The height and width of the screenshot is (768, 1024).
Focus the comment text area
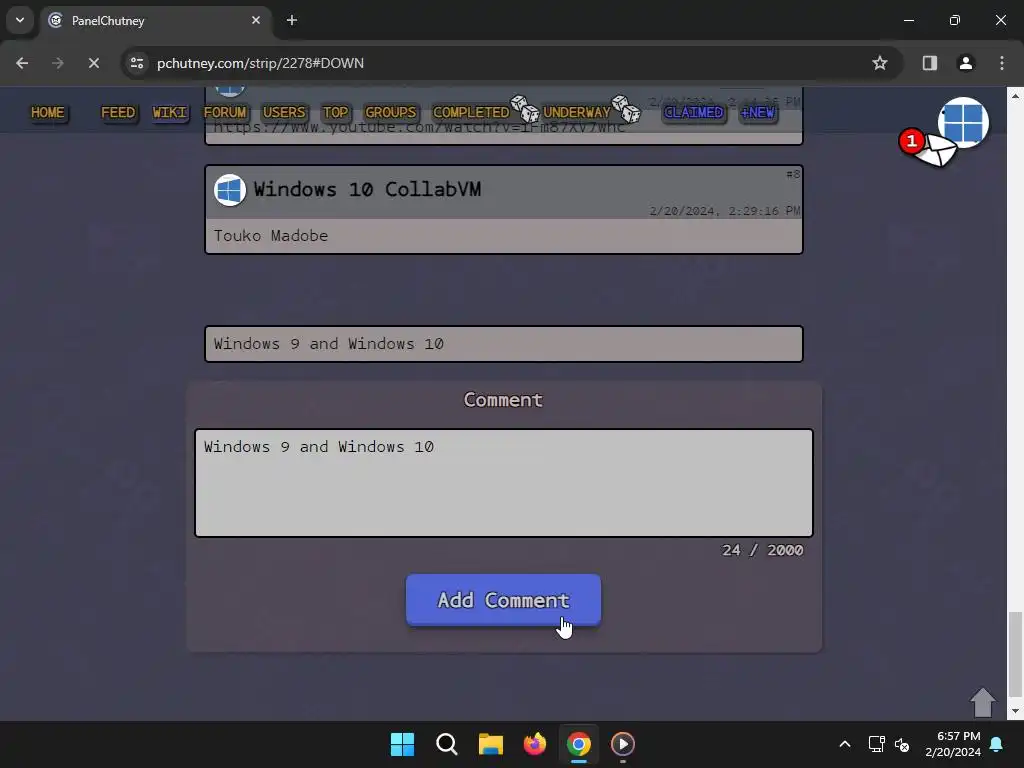[x=504, y=483]
